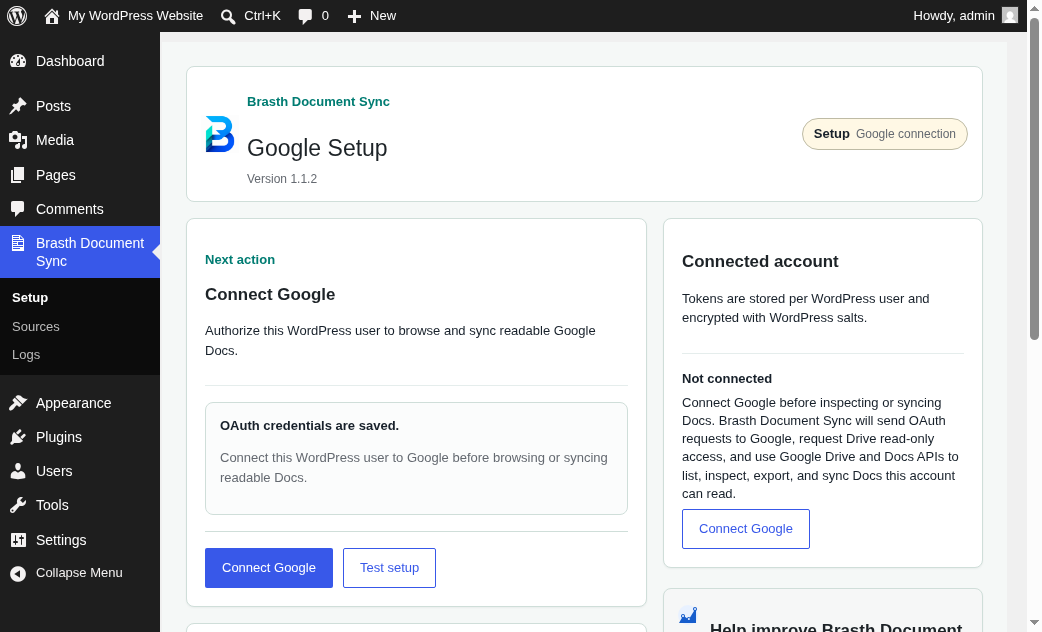Click the chart icon in Help improve card
1042x632 pixels.
[688, 615]
